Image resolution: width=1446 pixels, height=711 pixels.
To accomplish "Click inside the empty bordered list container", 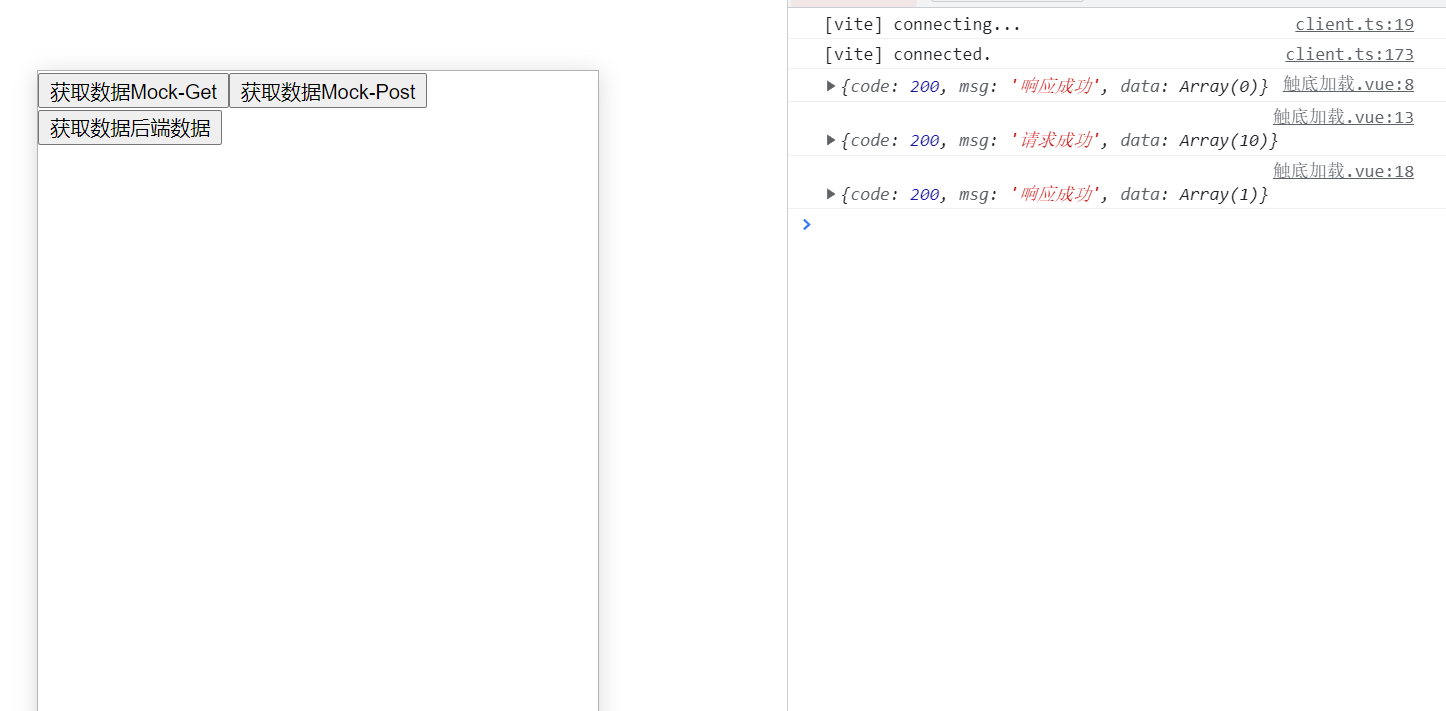I will (x=318, y=420).
